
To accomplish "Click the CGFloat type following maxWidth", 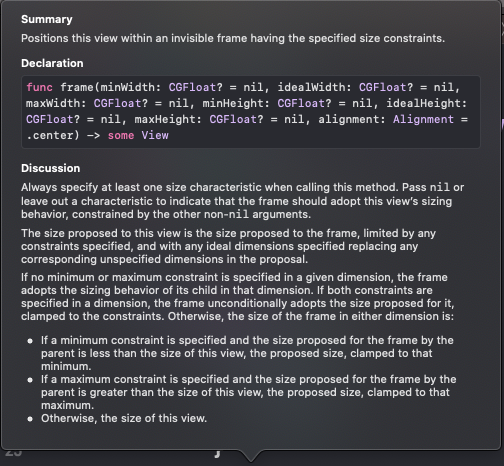I will [x=117, y=103].
